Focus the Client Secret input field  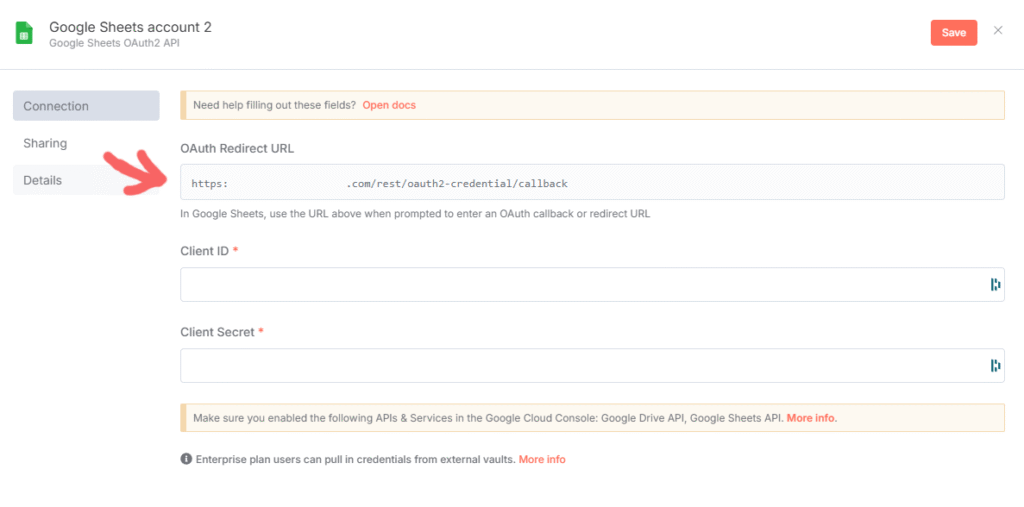pyautogui.click(x=592, y=365)
